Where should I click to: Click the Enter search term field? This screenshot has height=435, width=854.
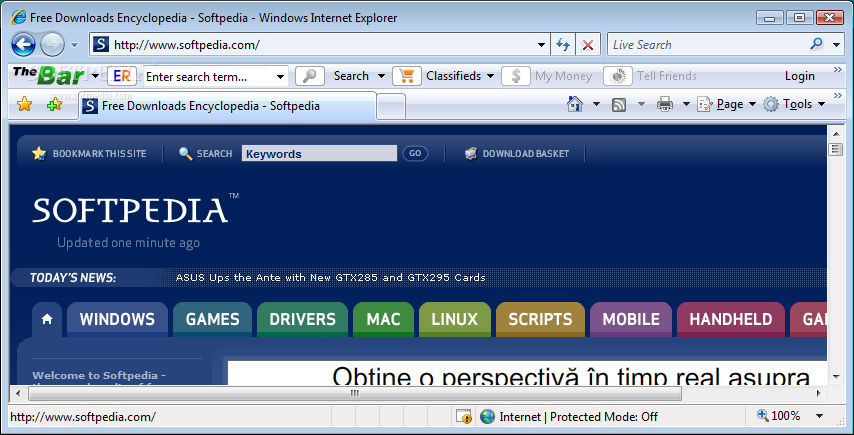pos(209,77)
